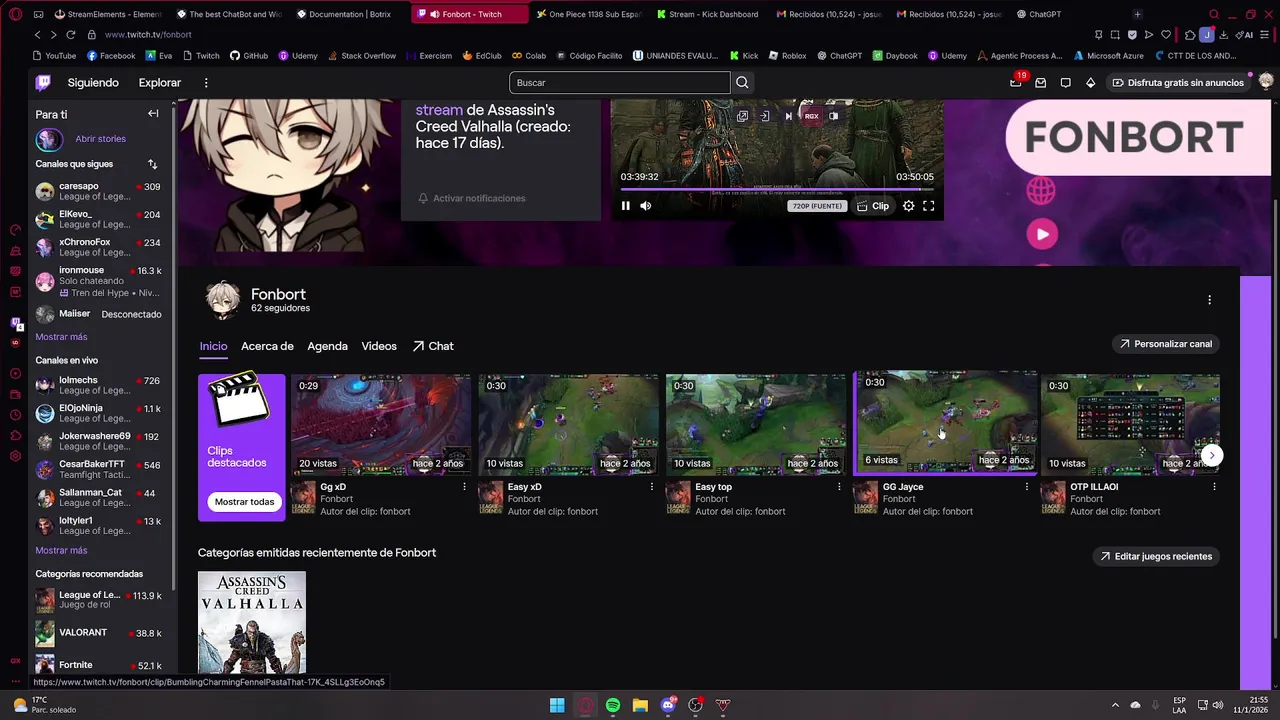
Task: Click Mostrar todas clips button
Action: [x=244, y=502]
